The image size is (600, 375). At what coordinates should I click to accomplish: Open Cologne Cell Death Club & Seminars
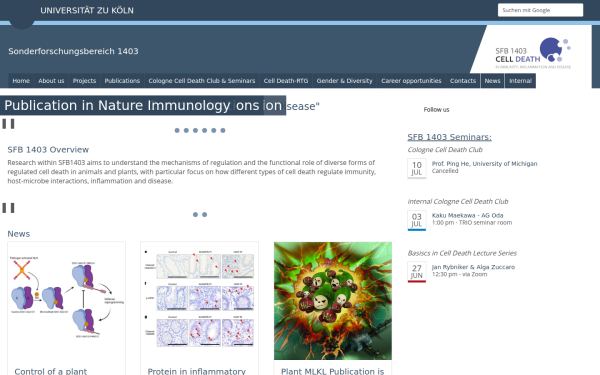point(202,81)
